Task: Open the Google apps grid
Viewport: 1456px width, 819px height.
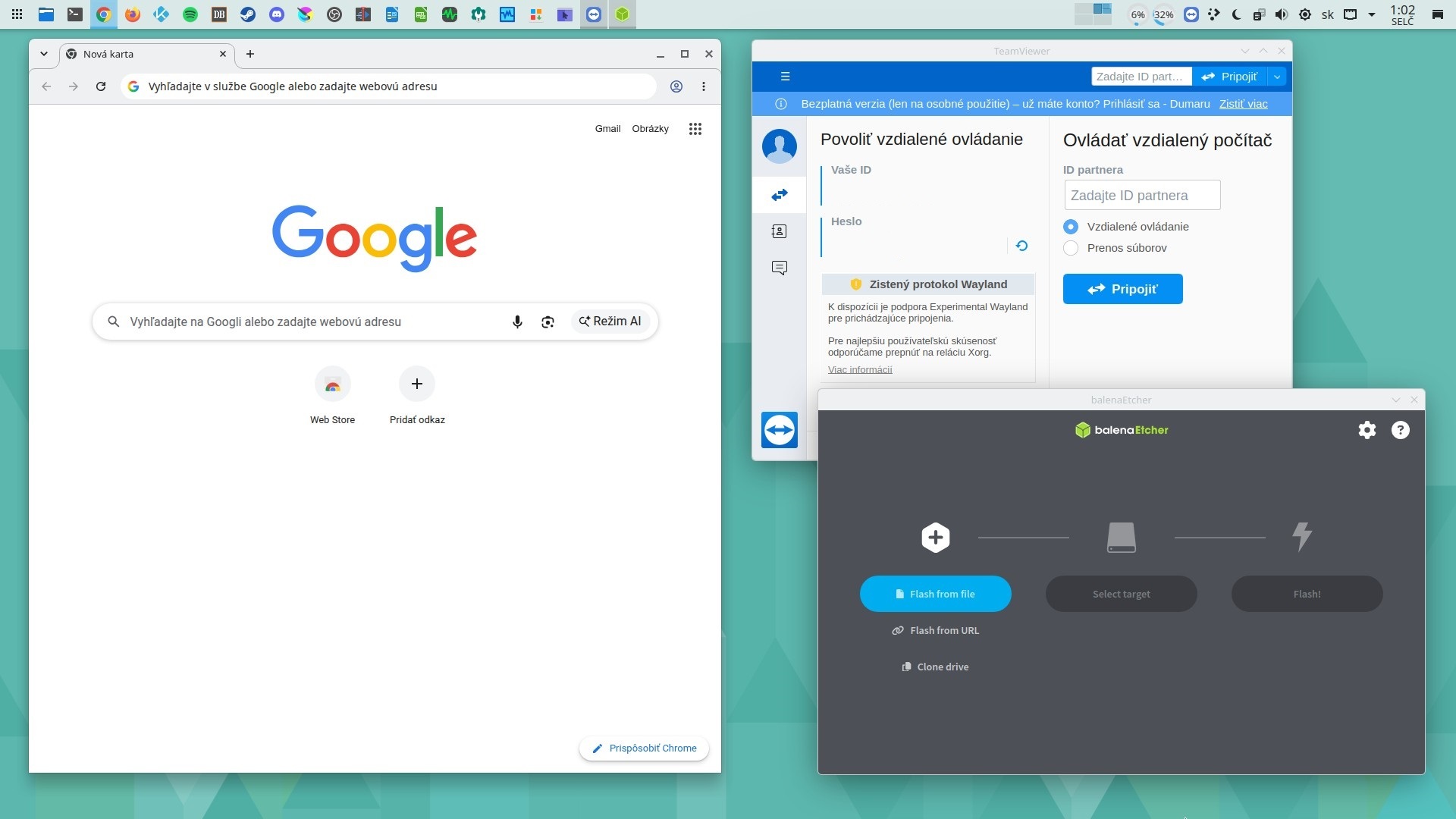Action: point(695,129)
